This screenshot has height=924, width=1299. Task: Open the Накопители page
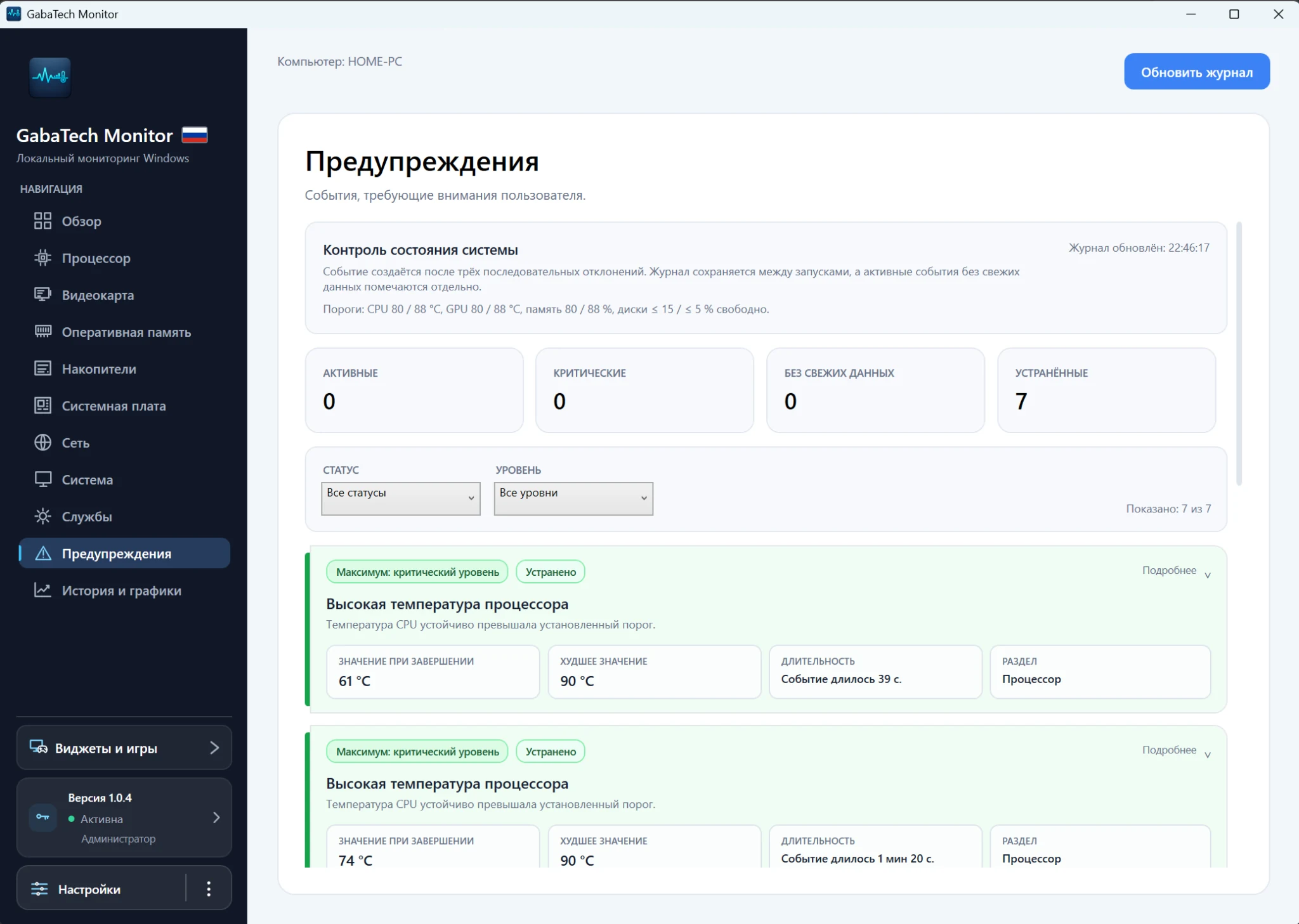(x=124, y=368)
